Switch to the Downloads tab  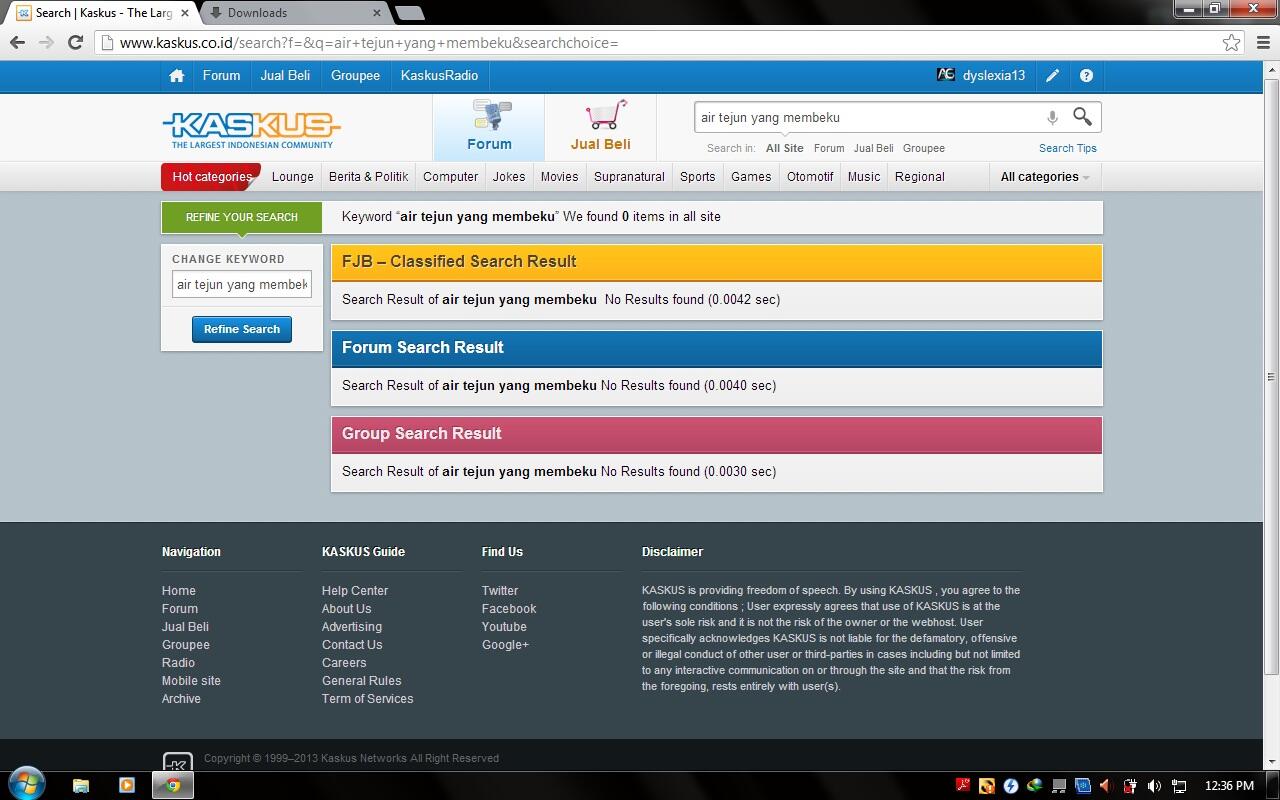point(290,13)
